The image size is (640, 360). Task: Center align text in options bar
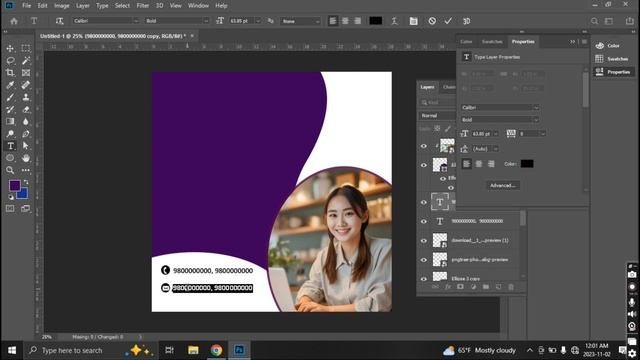coord(345,21)
